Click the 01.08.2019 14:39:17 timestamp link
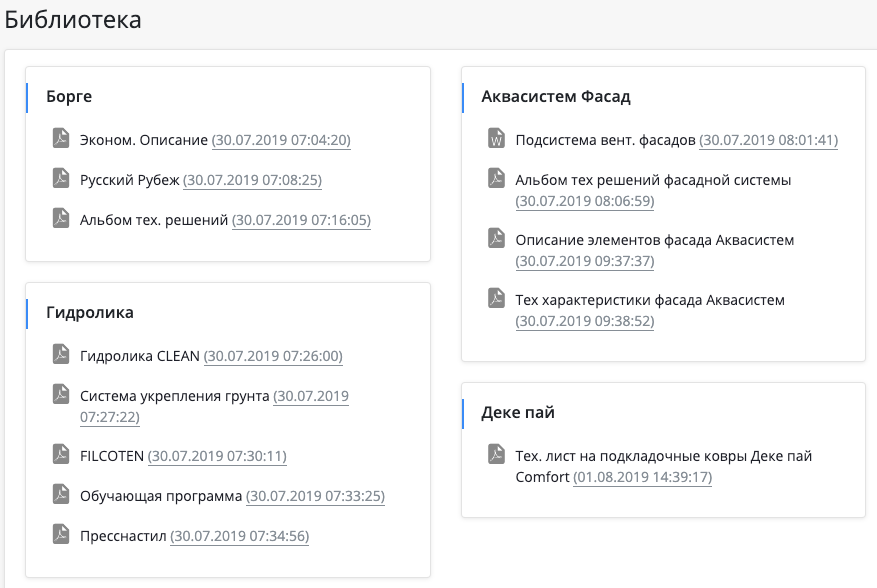The height and width of the screenshot is (588, 877). 642,477
